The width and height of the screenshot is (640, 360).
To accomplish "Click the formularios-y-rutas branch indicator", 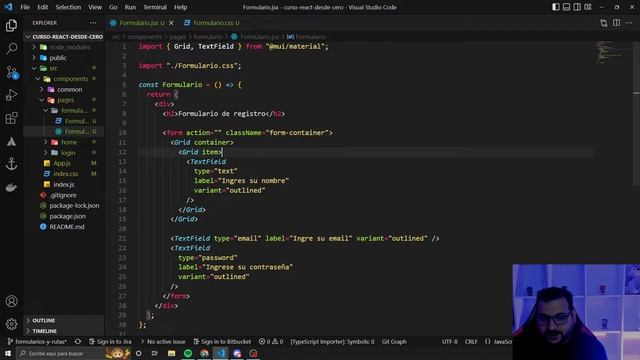I will (38, 342).
